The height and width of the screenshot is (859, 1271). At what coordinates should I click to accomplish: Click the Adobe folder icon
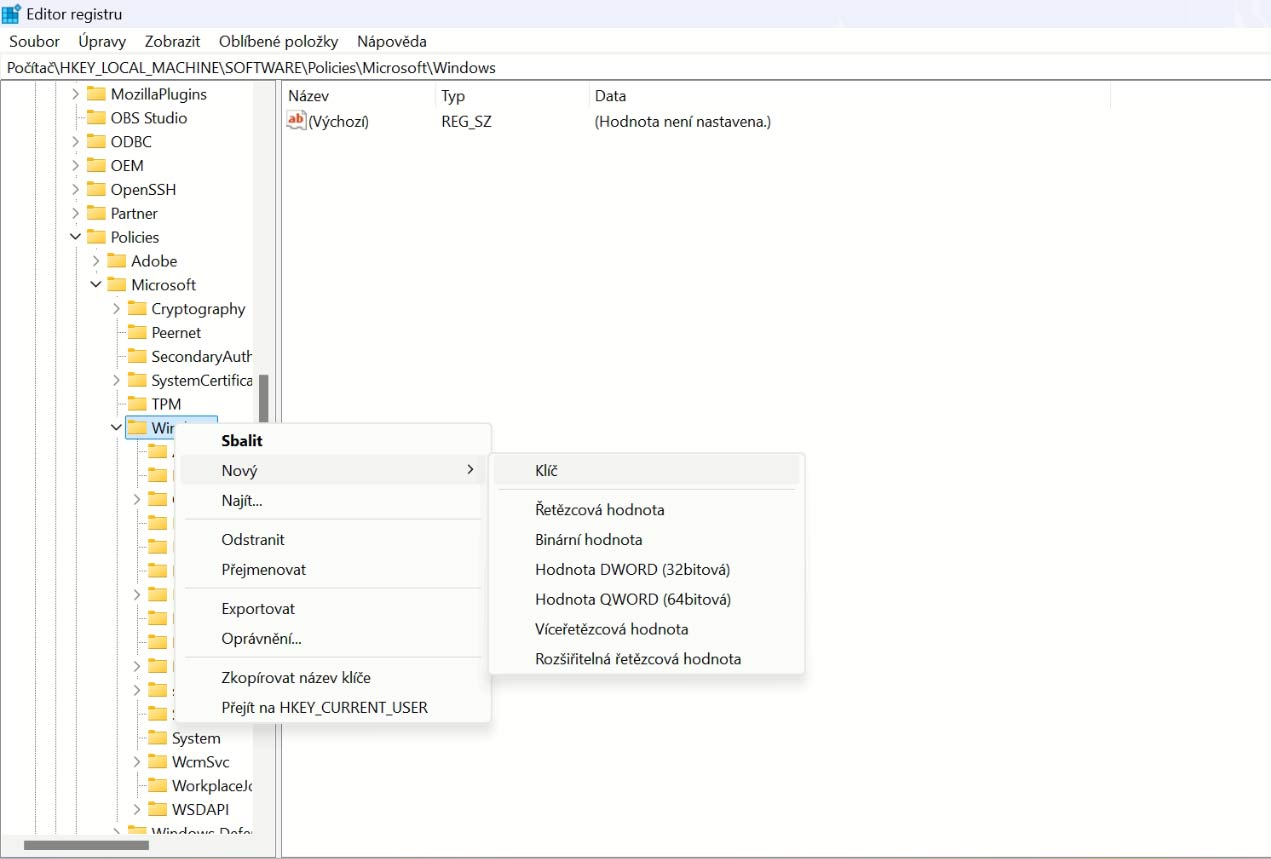pos(117,261)
